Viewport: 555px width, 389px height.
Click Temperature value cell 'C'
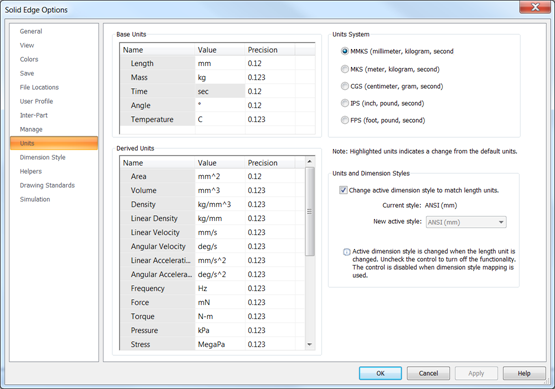[x=220, y=119]
